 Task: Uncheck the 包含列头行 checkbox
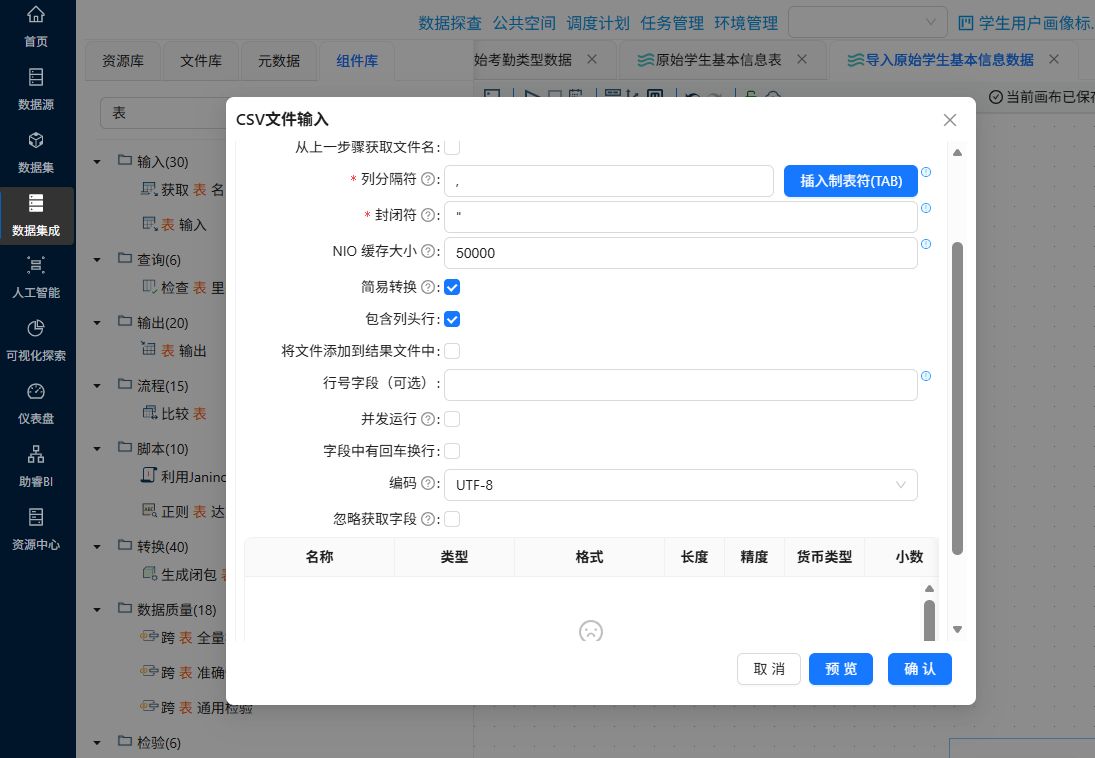(452, 319)
